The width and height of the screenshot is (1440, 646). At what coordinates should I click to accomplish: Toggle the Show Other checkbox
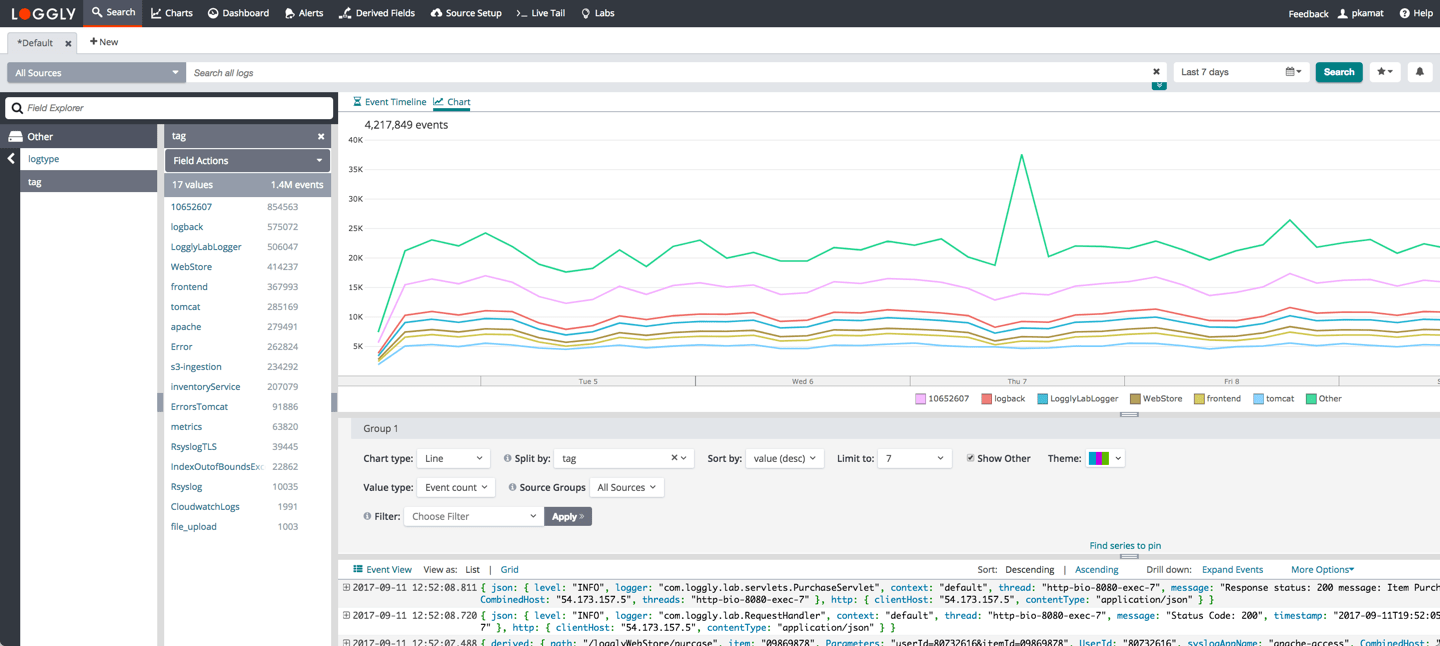click(x=970, y=458)
